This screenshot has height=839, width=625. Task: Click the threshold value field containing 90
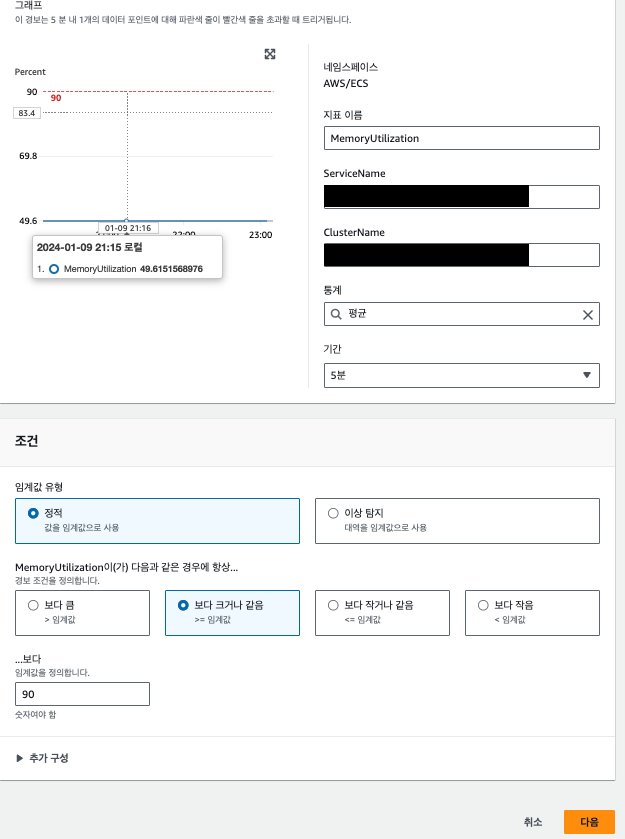pos(82,694)
